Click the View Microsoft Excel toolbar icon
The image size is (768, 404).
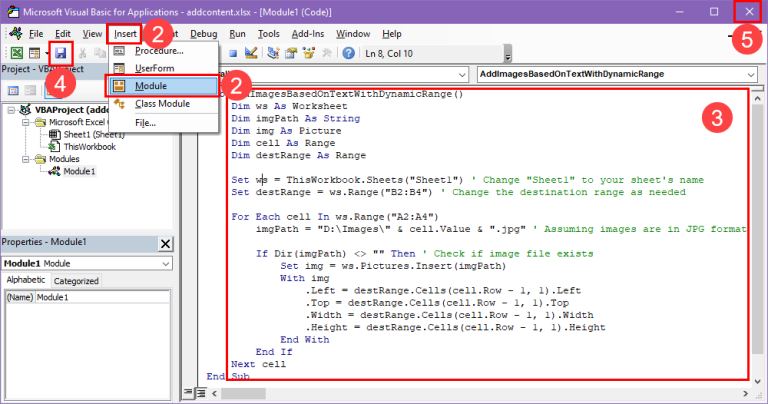[17, 53]
